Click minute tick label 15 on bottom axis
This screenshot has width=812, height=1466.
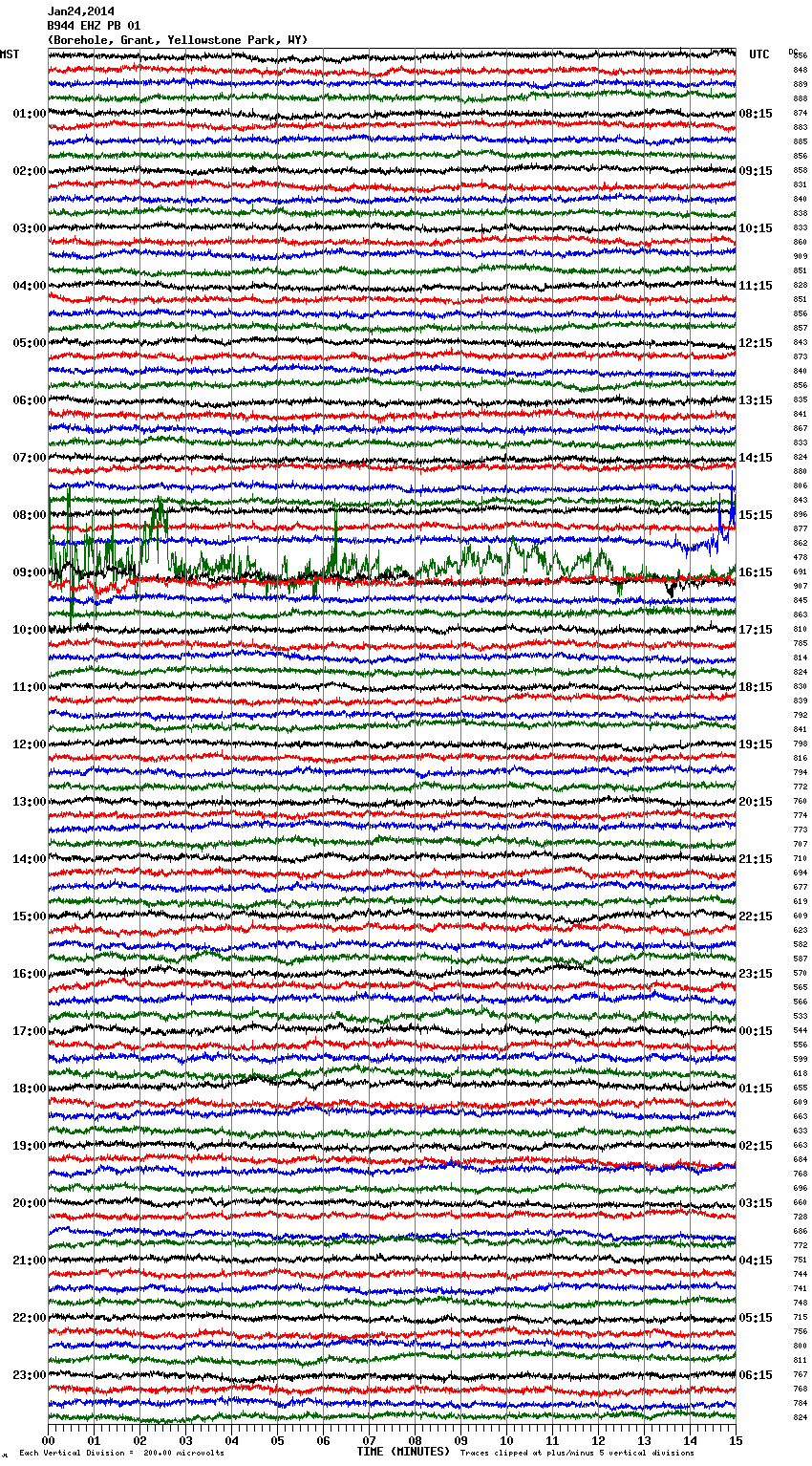coord(736,1440)
